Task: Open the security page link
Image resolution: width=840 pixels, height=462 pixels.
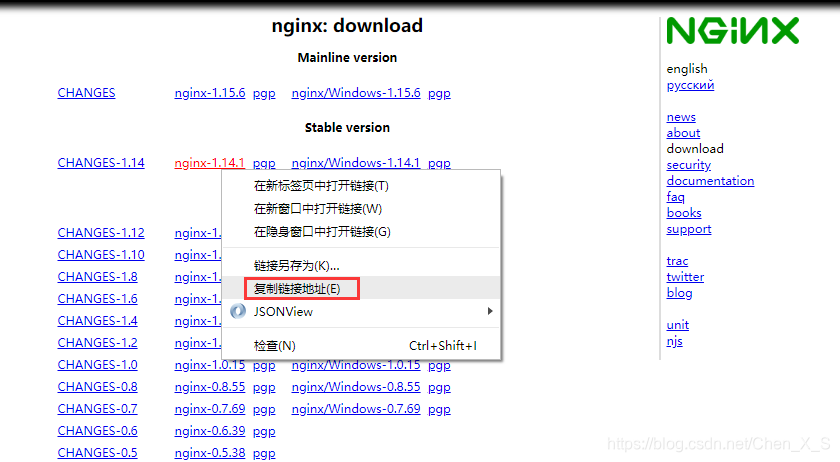Action: pyautogui.click(x=688, y=165)
